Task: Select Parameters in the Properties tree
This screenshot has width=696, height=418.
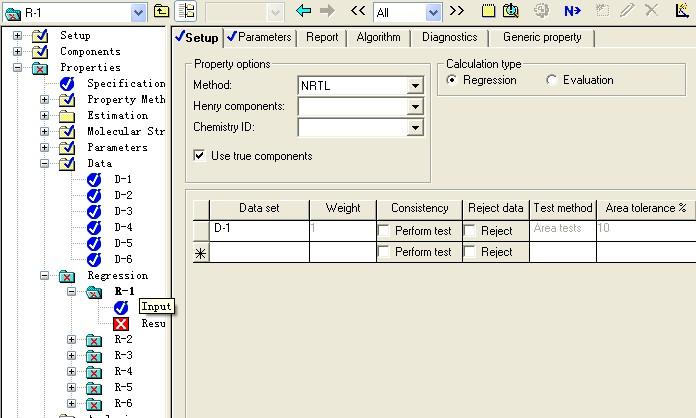Action: click(x=117, y=147)
